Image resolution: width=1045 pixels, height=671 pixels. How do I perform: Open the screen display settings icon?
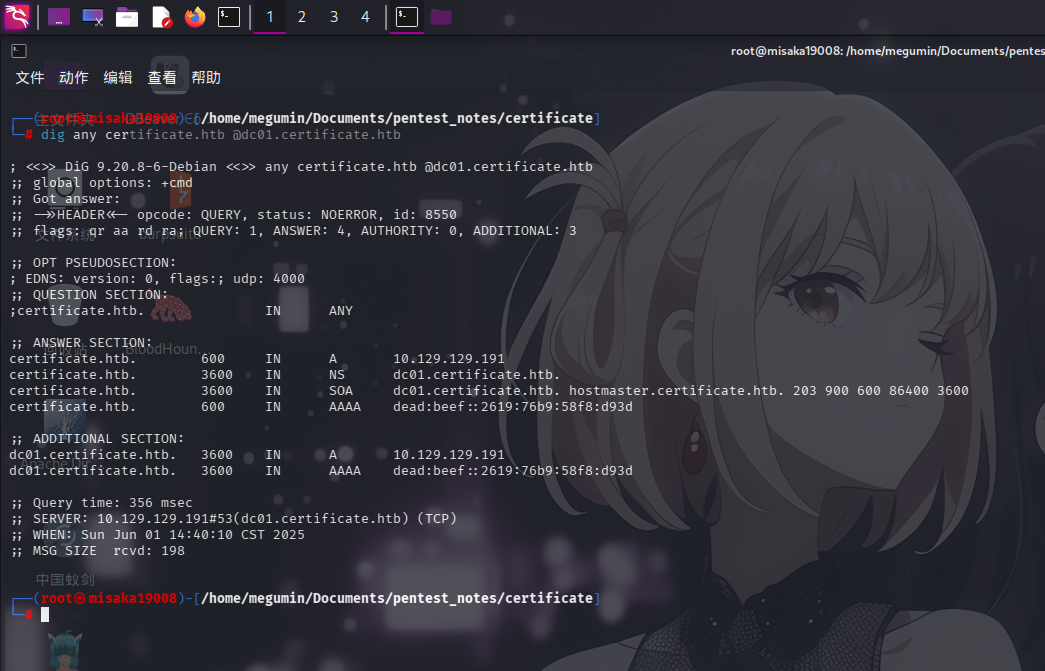point(93,17)
